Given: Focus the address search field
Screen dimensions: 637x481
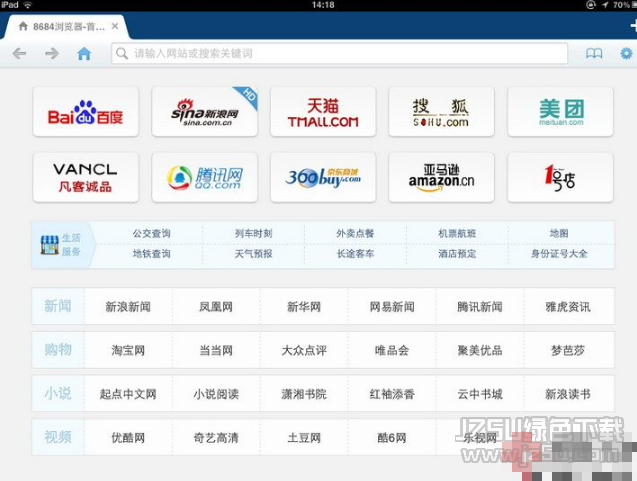Looking at the screenshot, I should (x=340, y=53).
